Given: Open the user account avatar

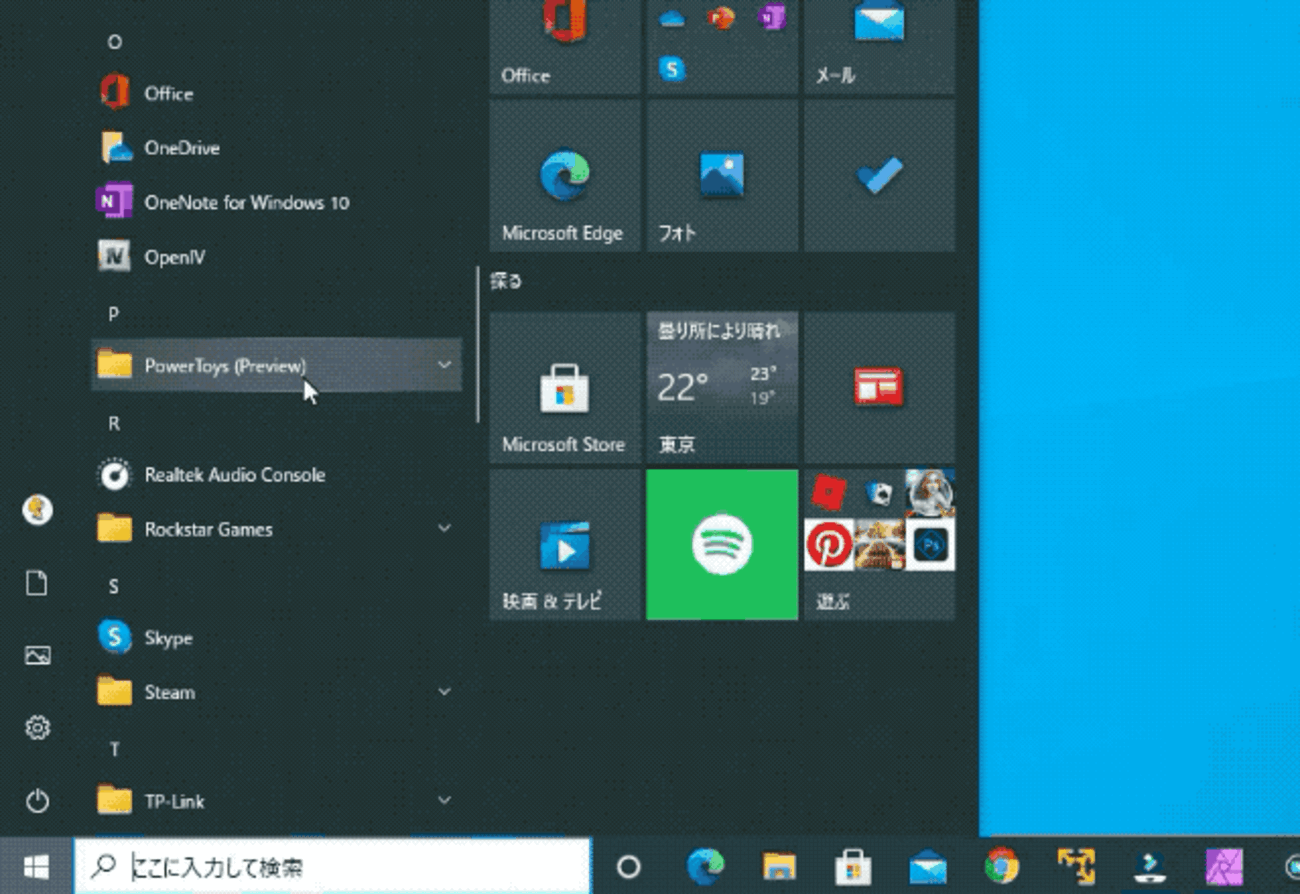Looking at the screenshot, I should 37,510.
